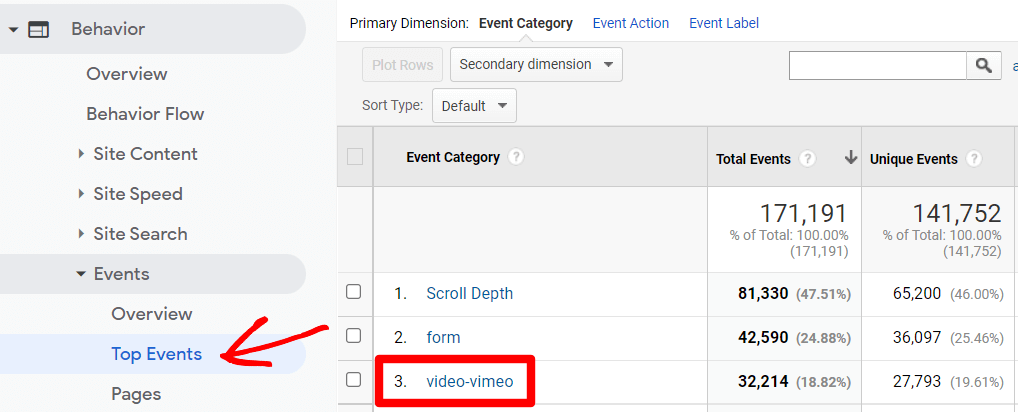
Task: Open the Secondary dimension dropdown
Action: click(x=536, y=65)
